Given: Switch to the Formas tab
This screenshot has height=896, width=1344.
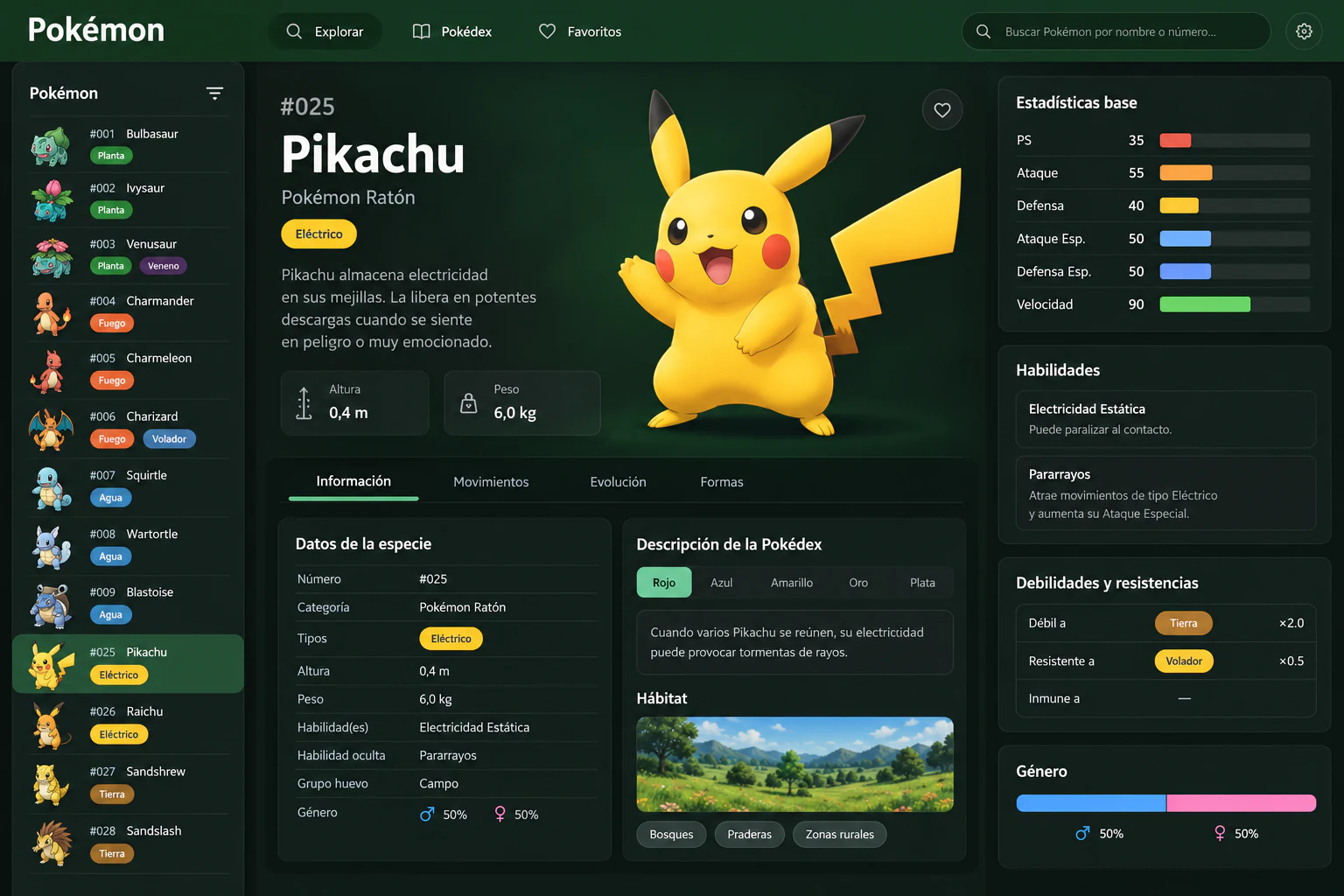Looking at the screenshot, I should click(722, 482).
